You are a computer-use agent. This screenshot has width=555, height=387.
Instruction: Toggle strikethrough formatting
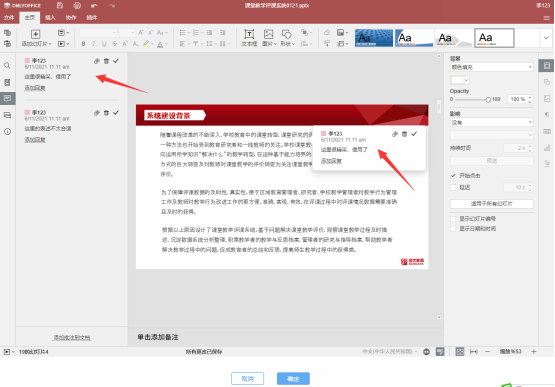[114, 44]
